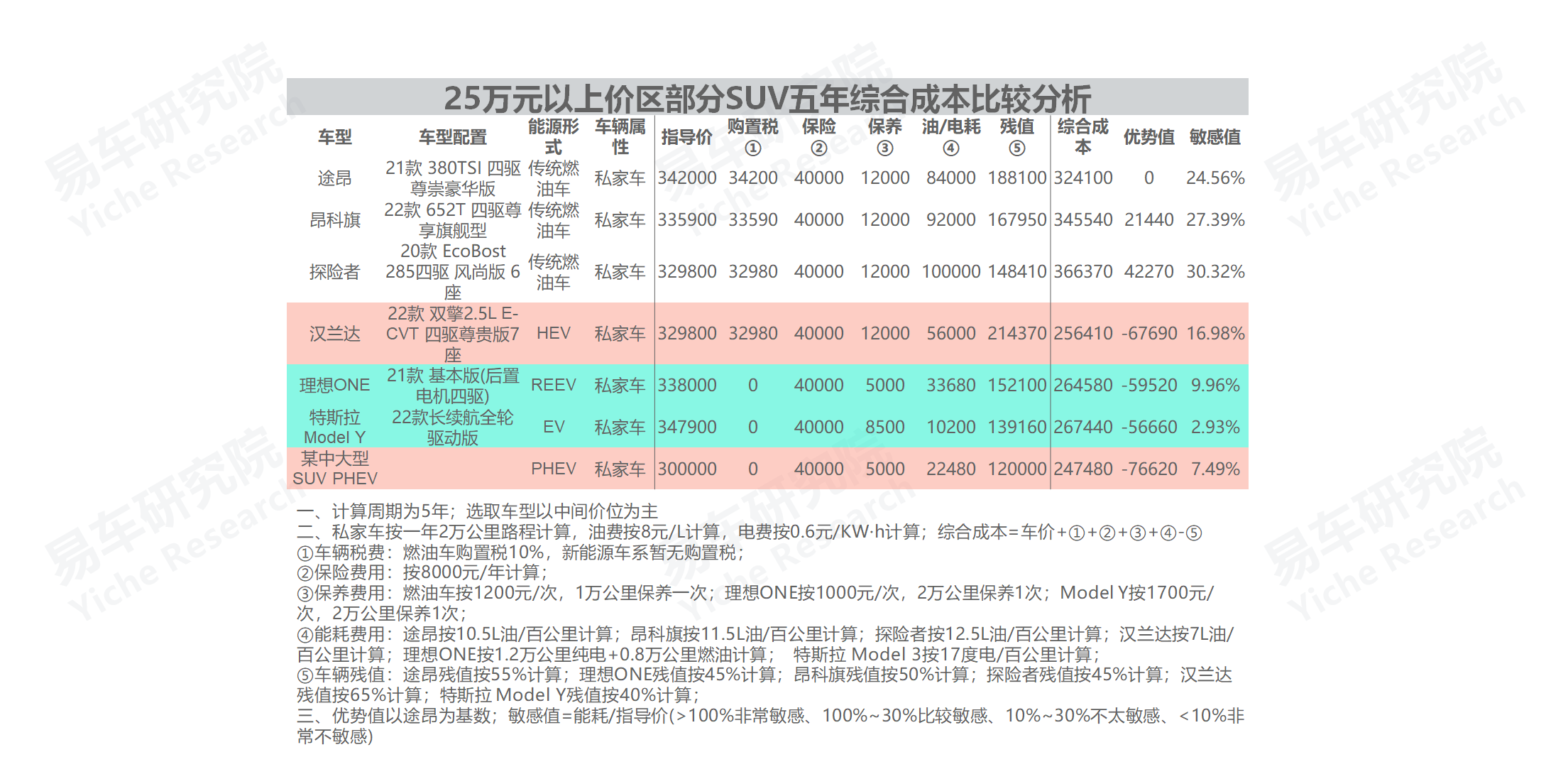Select advantage value "-67690"

[1149, 334]
